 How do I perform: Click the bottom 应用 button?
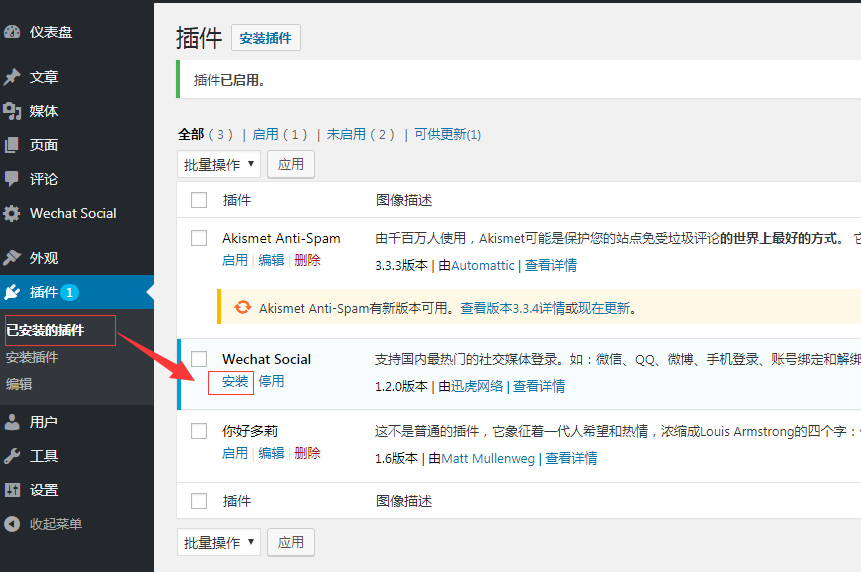[x=291, y=542]
